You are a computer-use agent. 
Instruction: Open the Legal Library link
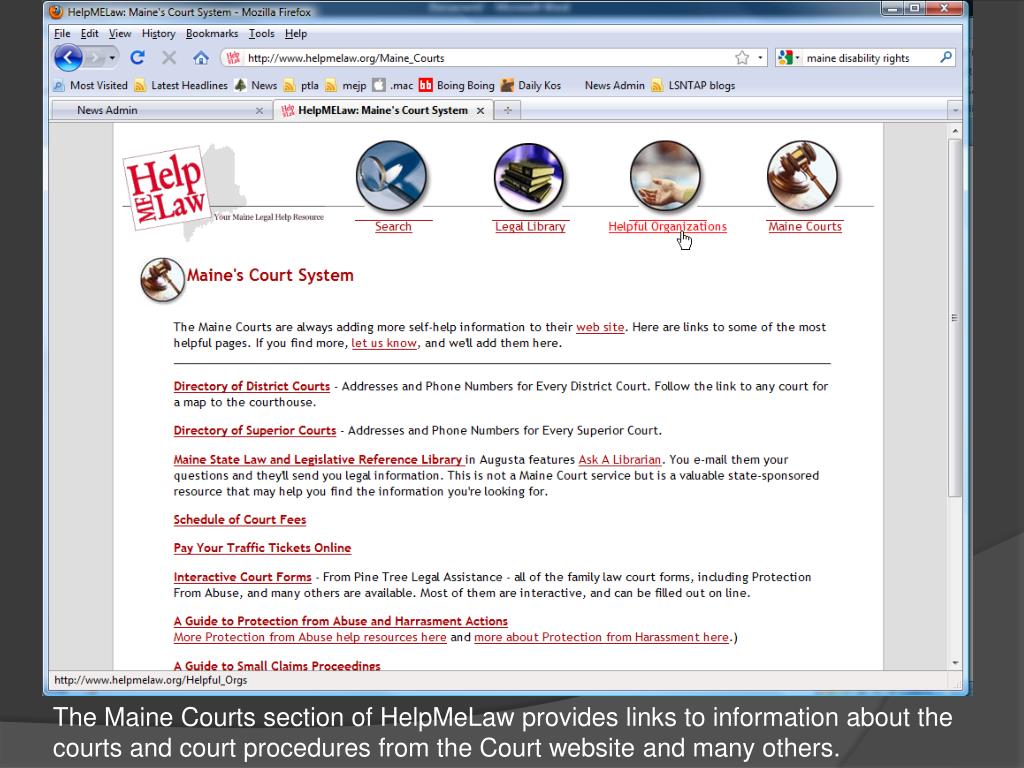[530, 227]
